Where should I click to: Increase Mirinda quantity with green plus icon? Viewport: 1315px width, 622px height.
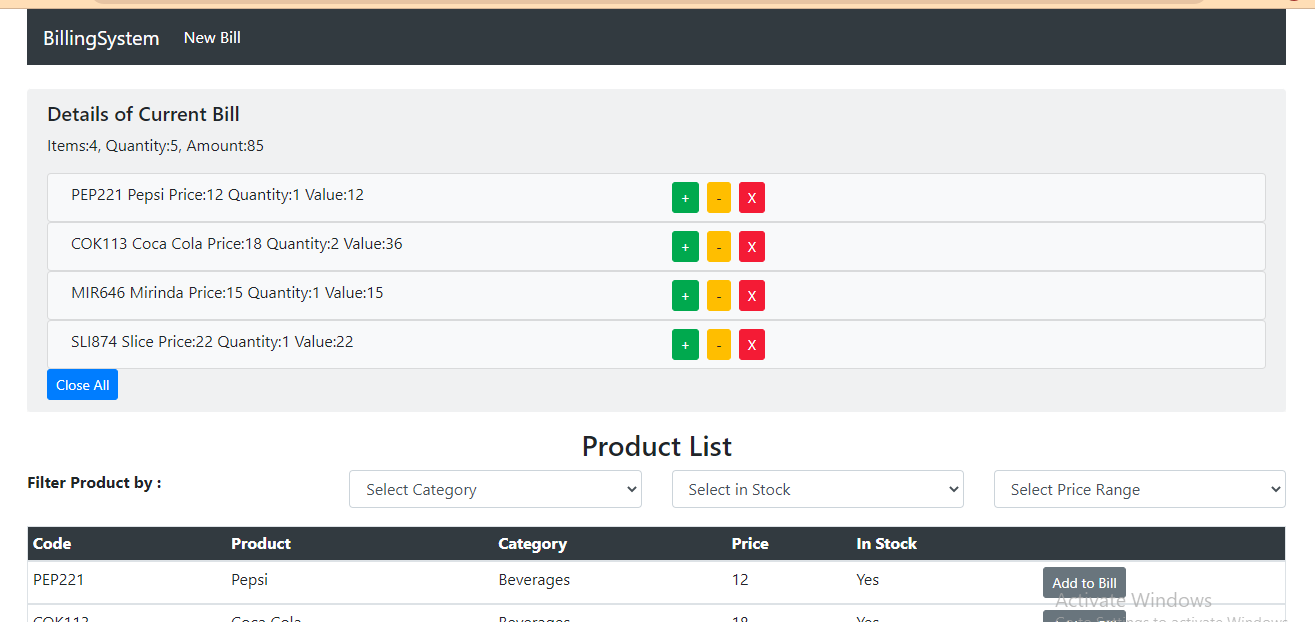point(685,295)
